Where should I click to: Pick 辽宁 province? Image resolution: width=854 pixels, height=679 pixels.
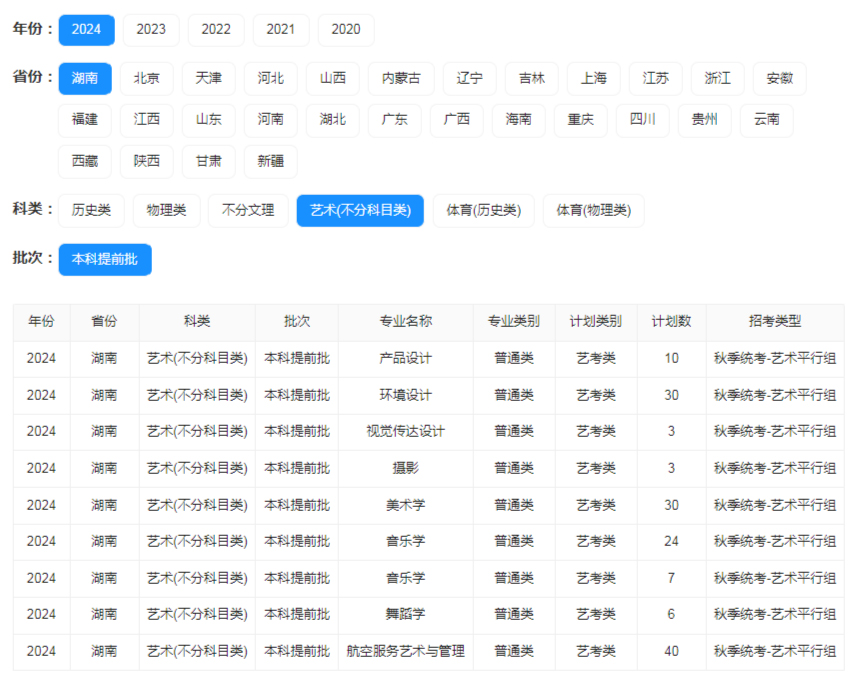470,78
